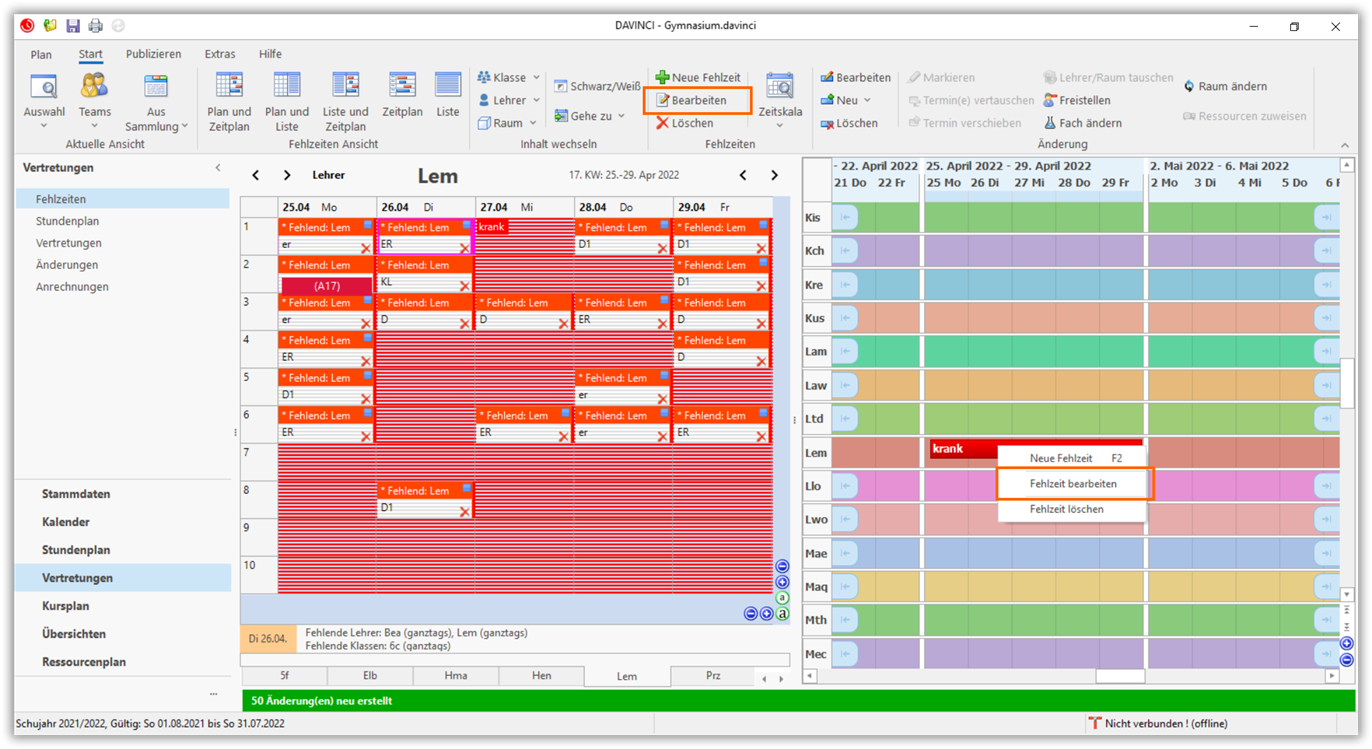Select the Liste und Zeitplan view icon
This screenshot has width=1372, height=749.
[x=345, y=88]
